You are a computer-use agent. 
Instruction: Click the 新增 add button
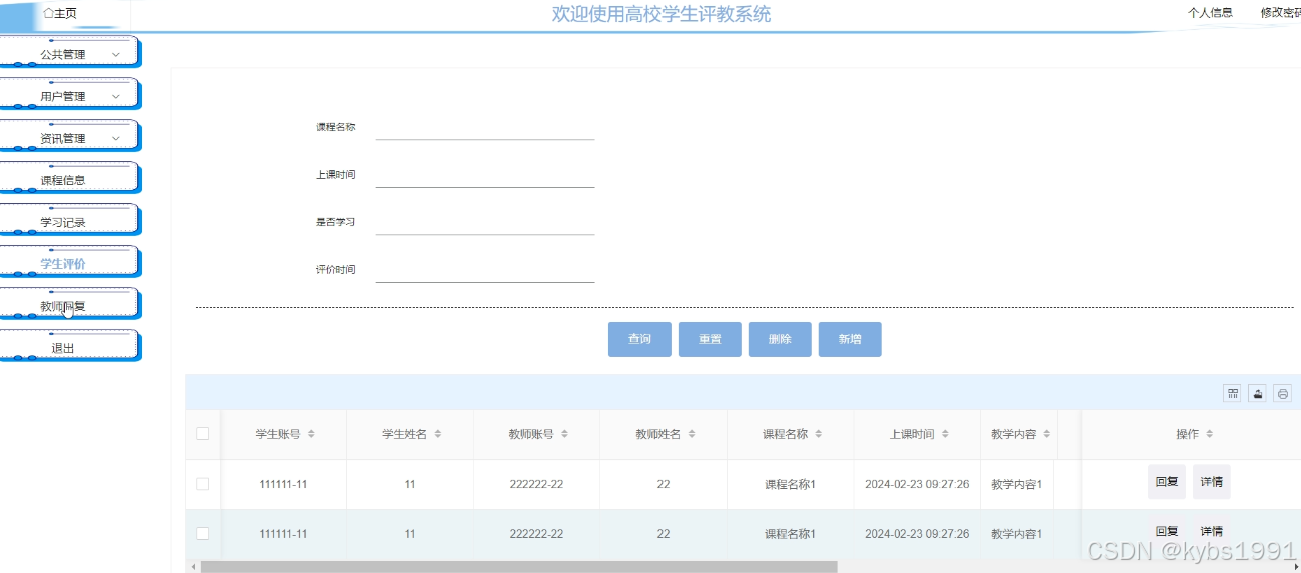[850, 339]
